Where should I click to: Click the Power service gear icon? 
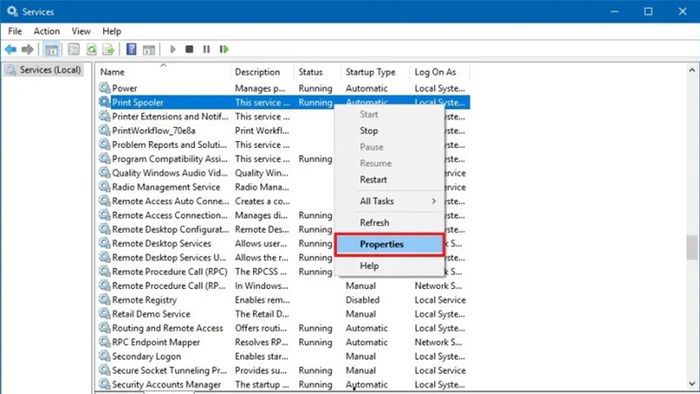pyautogui.click(x=104, y=88)
